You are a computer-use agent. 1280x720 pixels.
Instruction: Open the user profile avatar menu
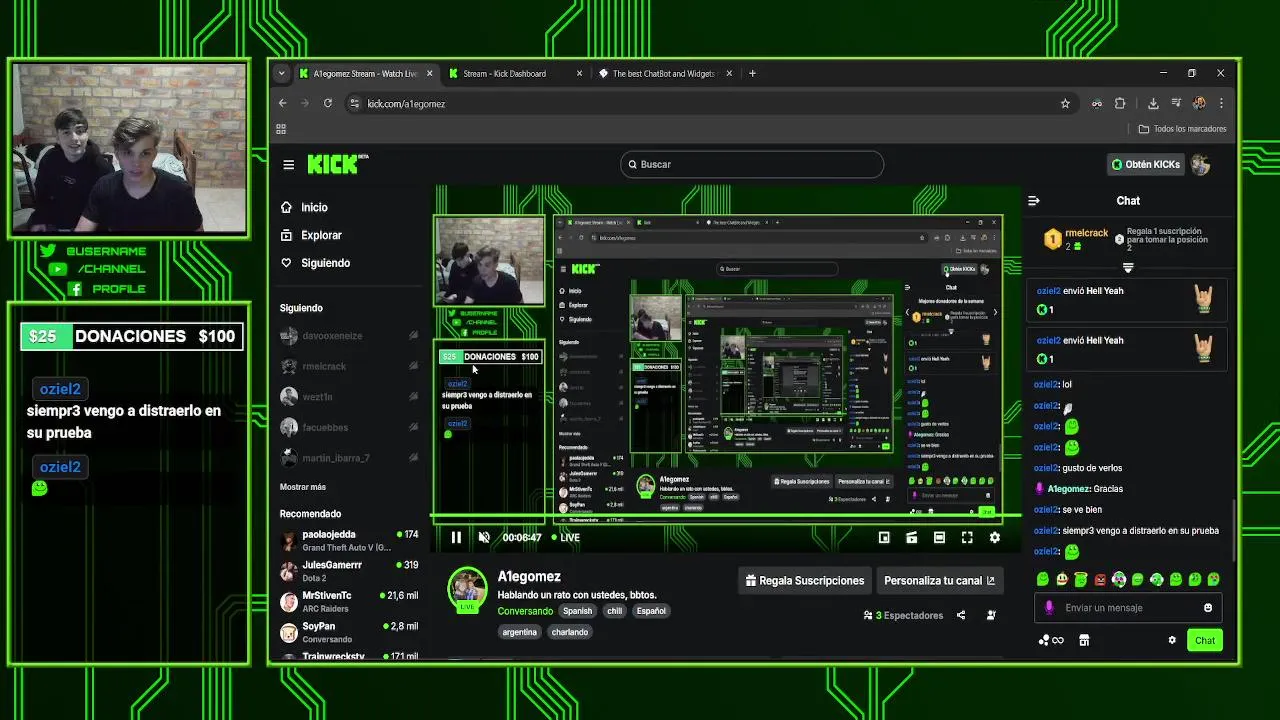[1201, 164]
